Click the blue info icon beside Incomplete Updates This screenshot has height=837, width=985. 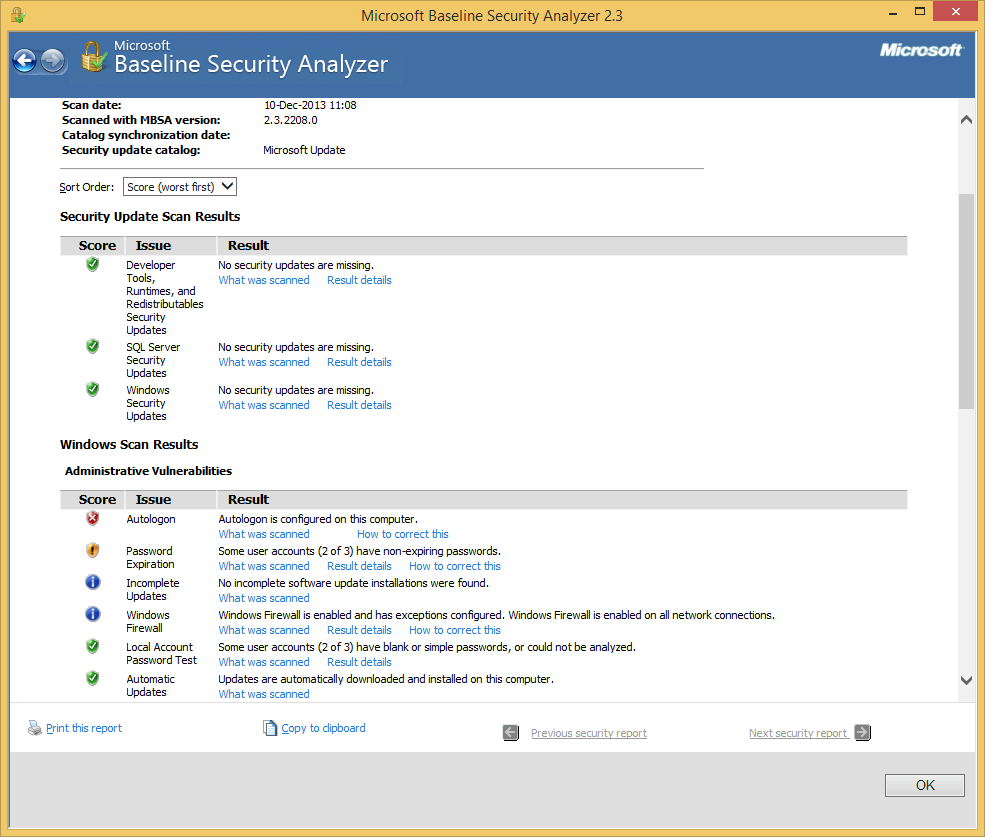point(92,582)
